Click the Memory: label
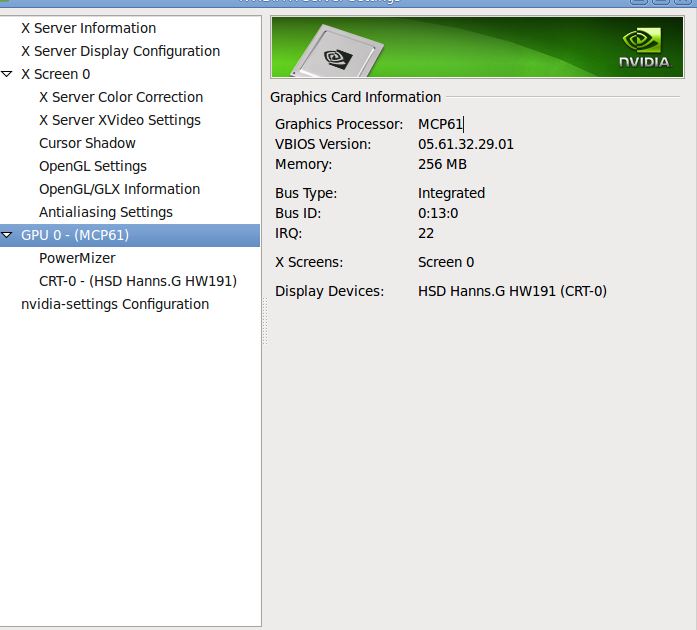Image resolution: width=697 pixels, height=630 pixels. [303, 165]
